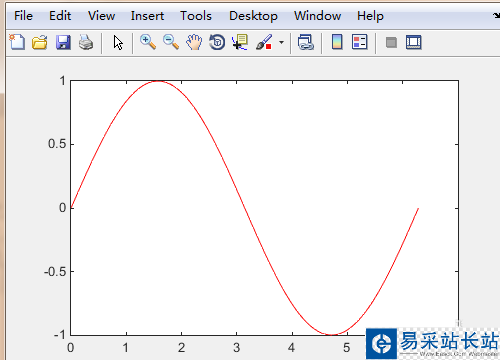Expand the Brush color dropdown arrow

coord(282,42)
